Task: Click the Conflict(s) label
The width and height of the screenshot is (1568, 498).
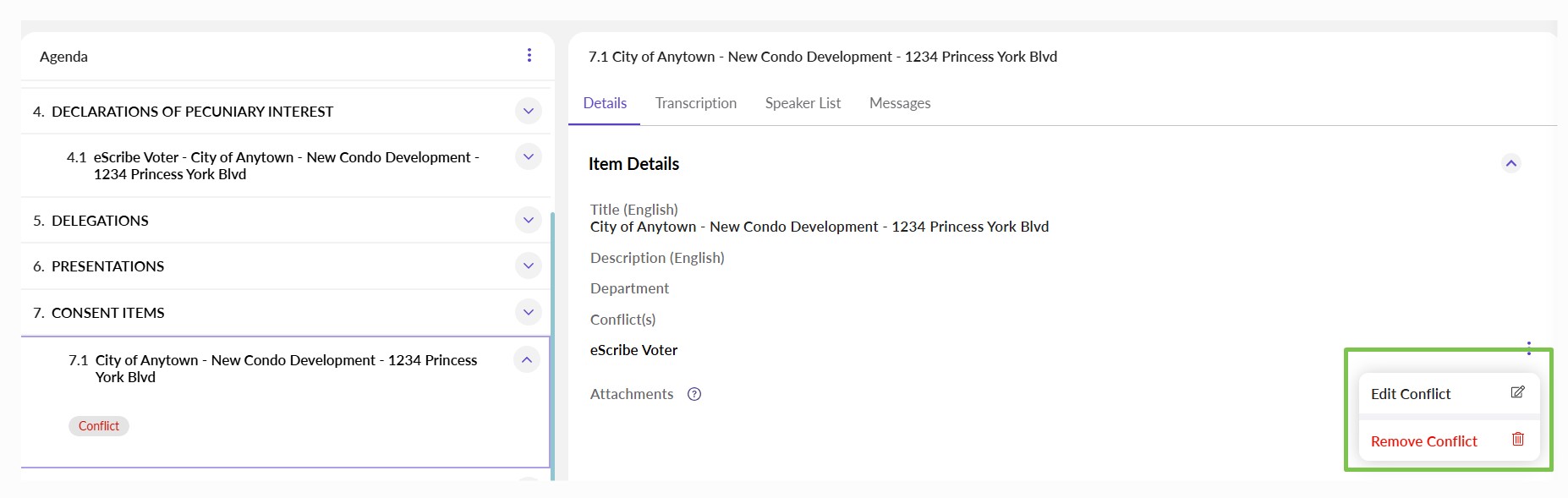Action: (x=623, y=320)
